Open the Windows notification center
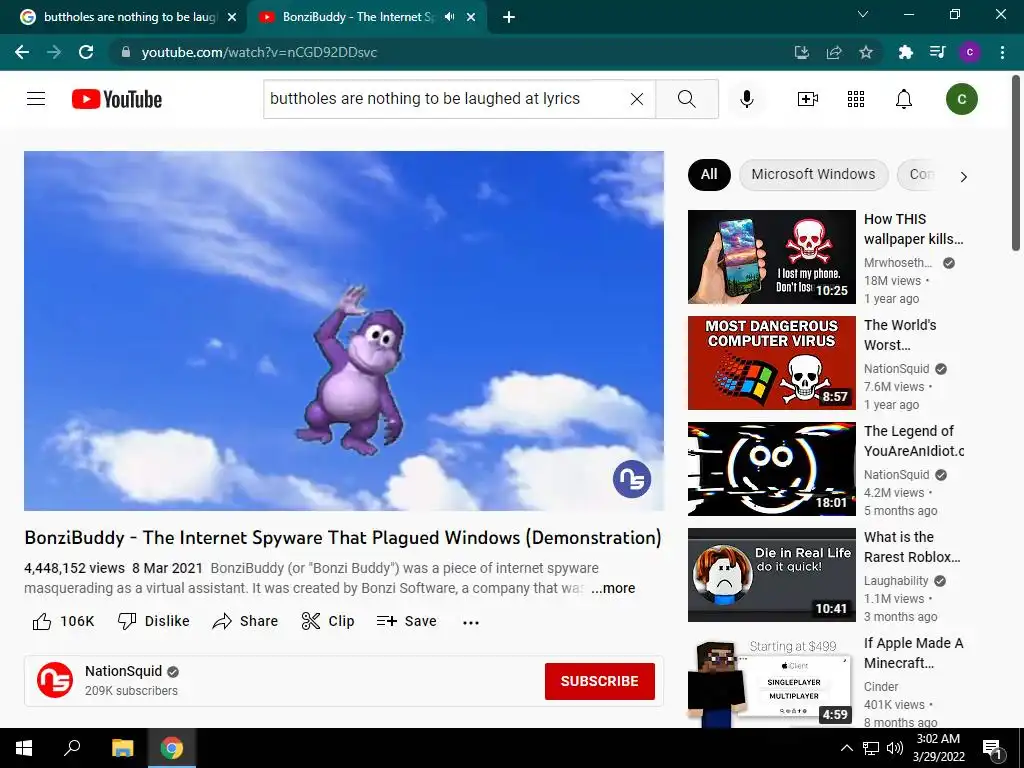This screenshot has height=768, width=1024. (992, 748)
